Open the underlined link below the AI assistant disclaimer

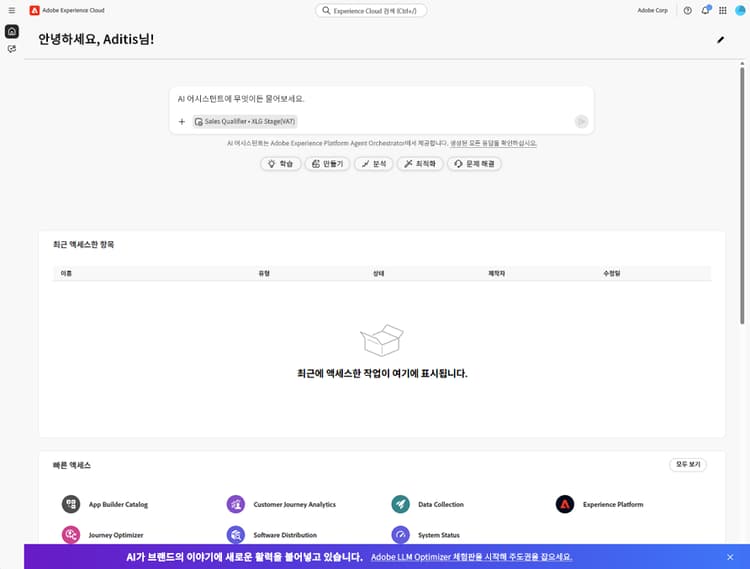tap(493, 143)
